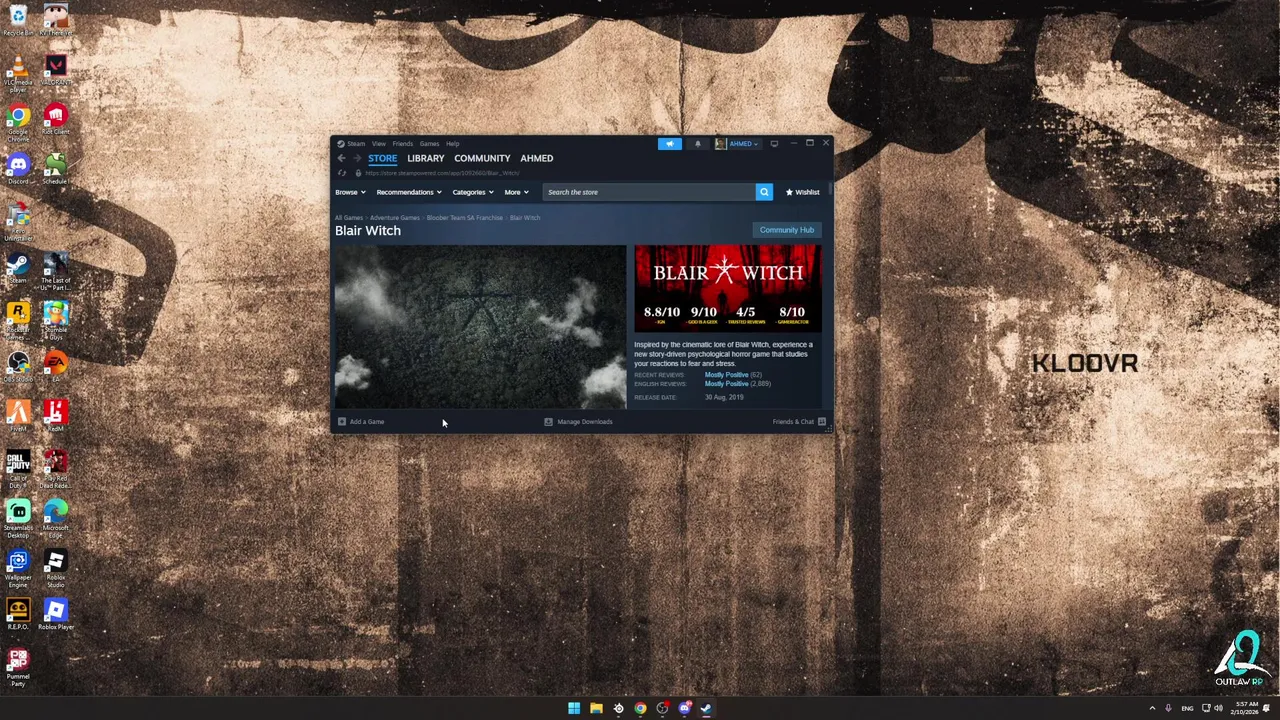Click the Blair Witch header image
This screenshot has height=720, width=1280.
click(728, 288)
